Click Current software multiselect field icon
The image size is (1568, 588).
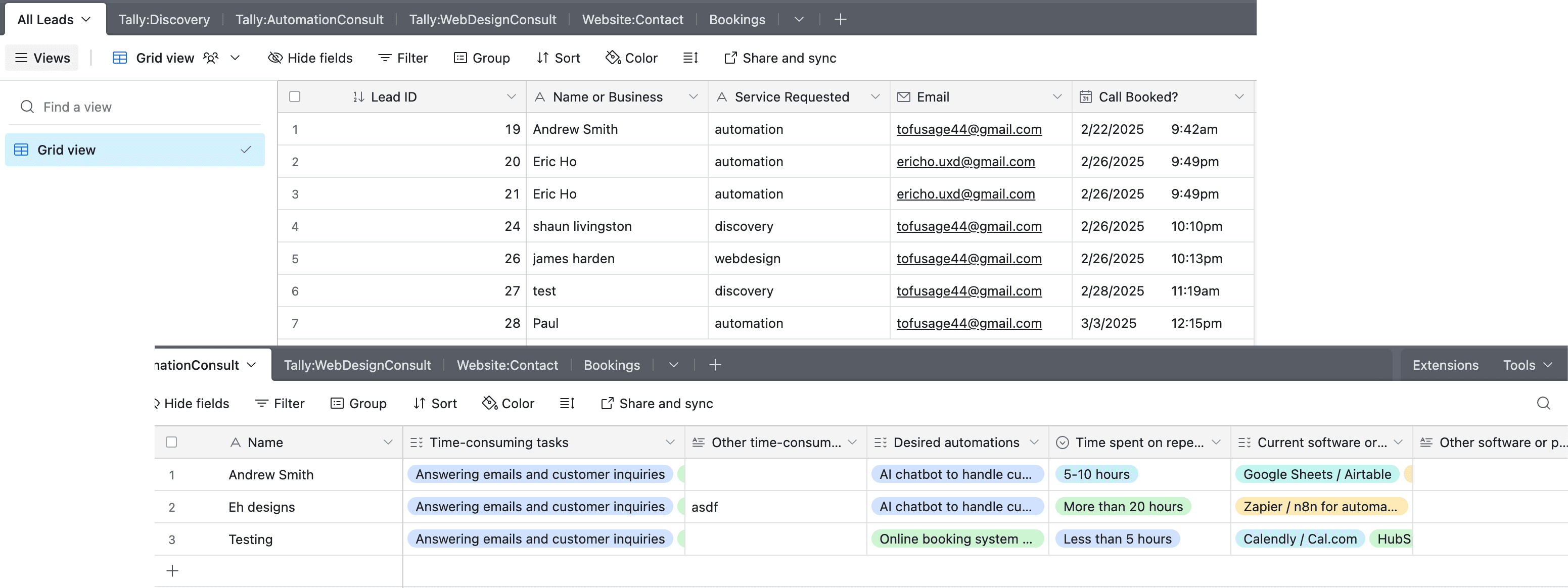tap(1244, 442)
